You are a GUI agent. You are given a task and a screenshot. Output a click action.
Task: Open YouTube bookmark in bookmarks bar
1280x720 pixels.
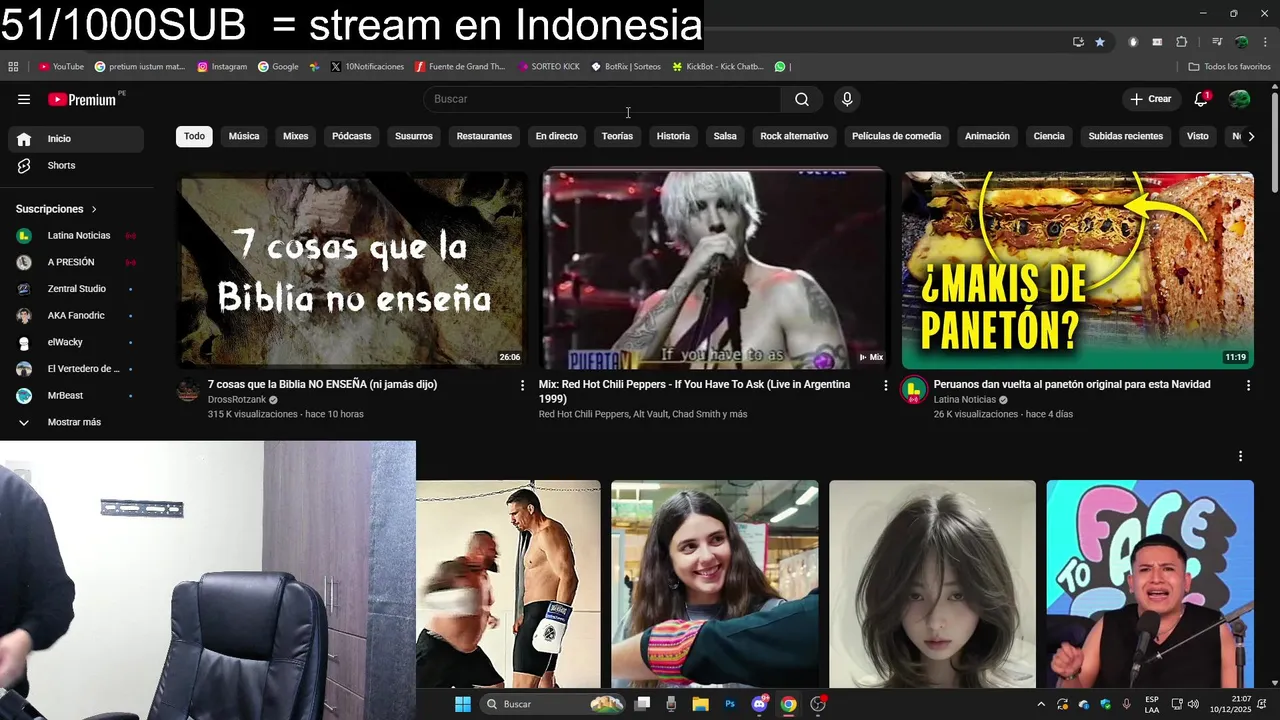[61, 67]
